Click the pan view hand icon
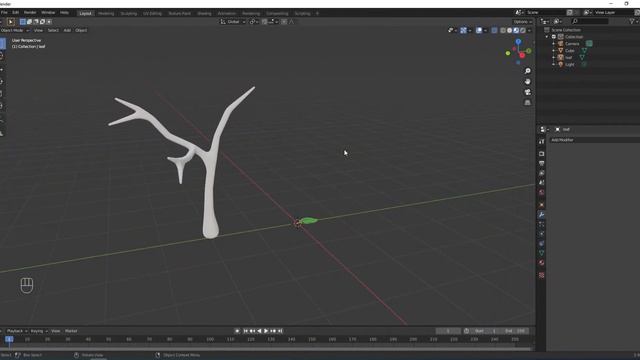 527,82
